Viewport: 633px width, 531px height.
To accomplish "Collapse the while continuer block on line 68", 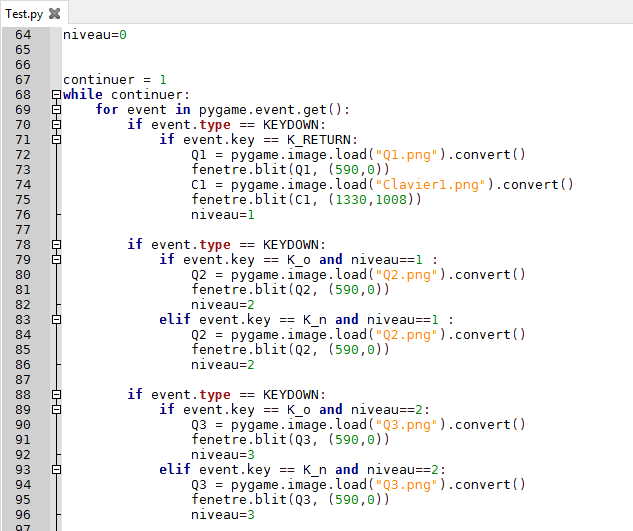I will 57,95.
